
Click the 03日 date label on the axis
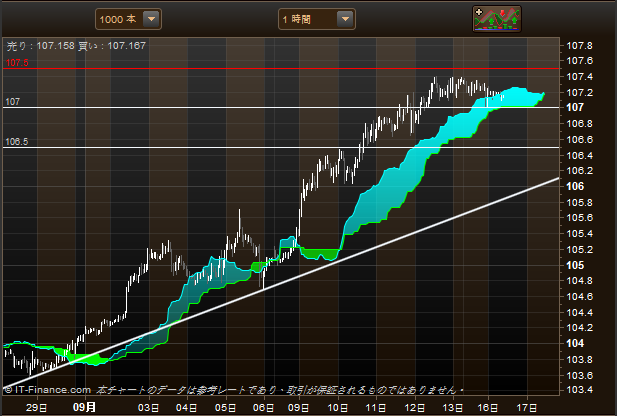click(x=149, y=407)
